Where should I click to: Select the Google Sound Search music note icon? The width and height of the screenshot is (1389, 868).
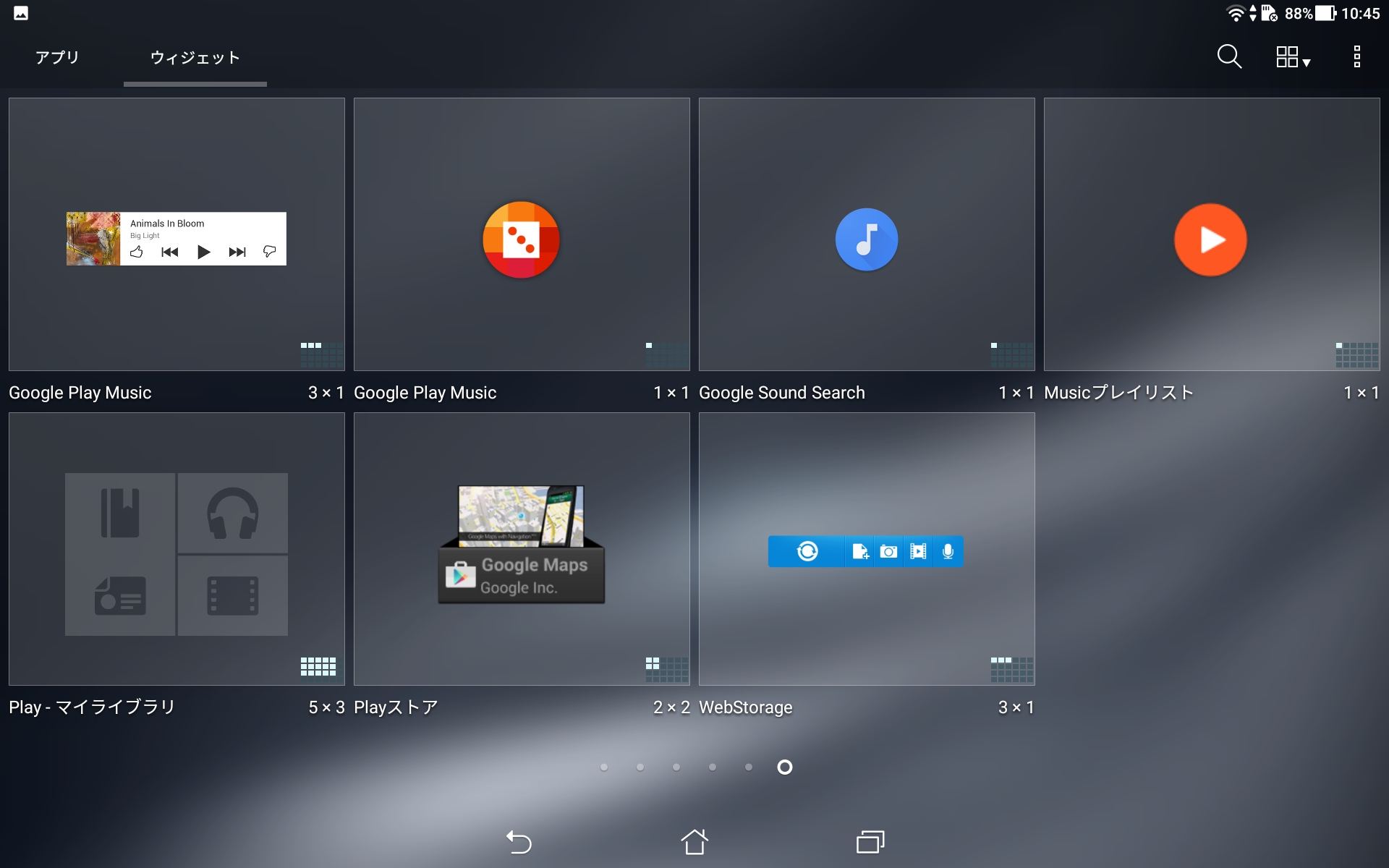[867, 239]
